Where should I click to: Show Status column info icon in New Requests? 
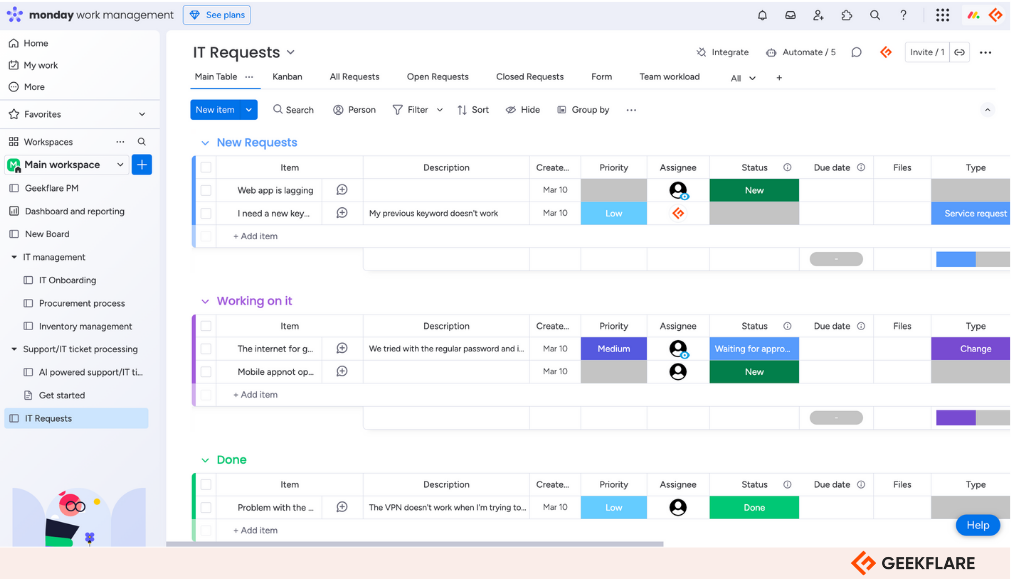[787, 168]
